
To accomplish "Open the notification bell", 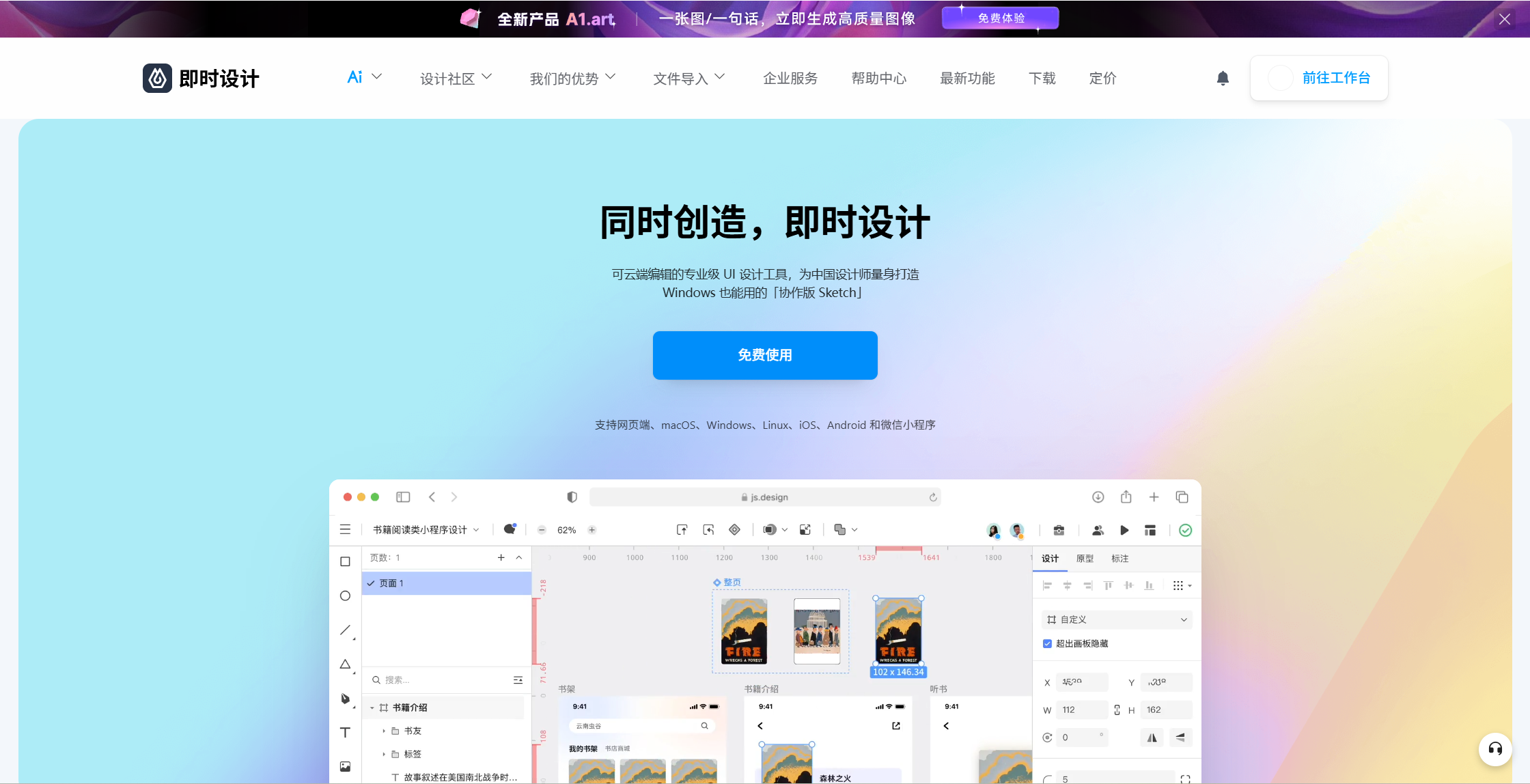I will point(1223,79).
